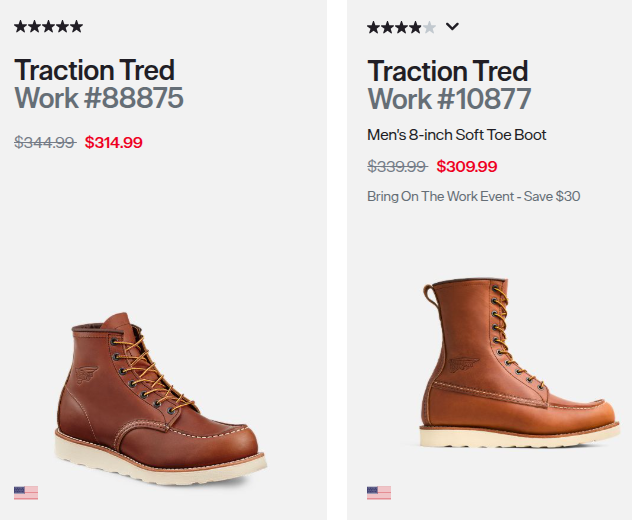The height and width of the screenshot is (521, 632).
Task: Click the $309.99 sale price
Action: pos(467,166)
